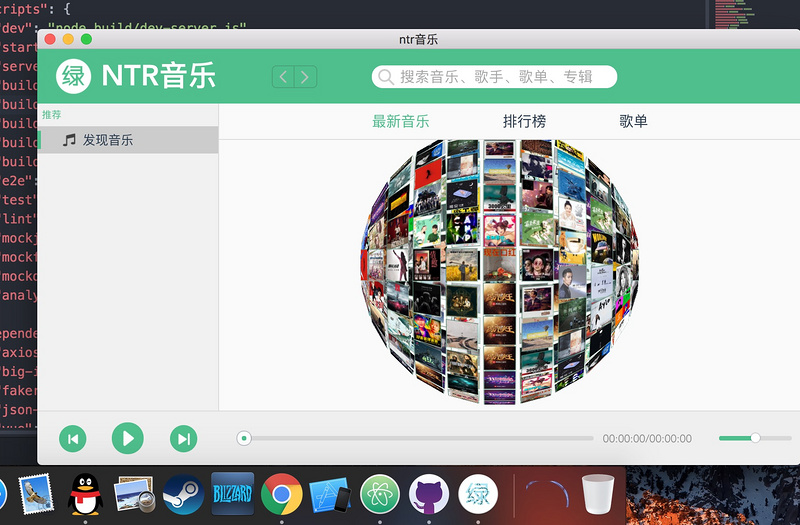Open the Trash in the dock

click(597, 494)
